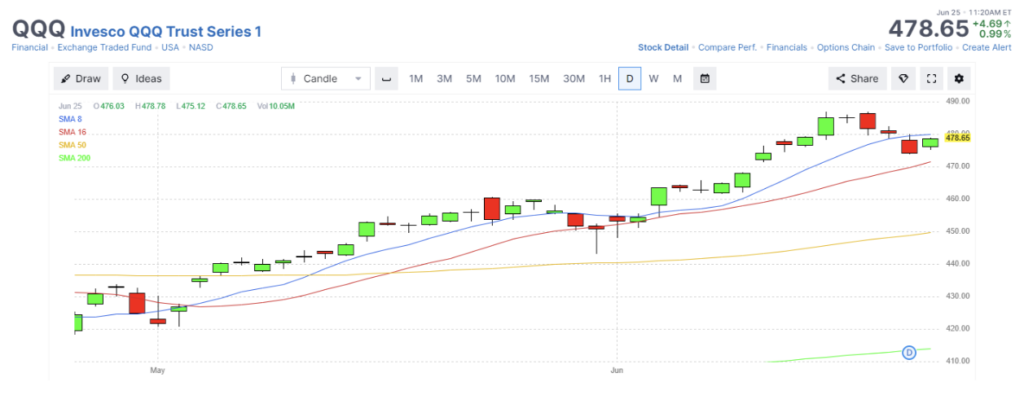The width and height of the screenshot is (1024, 404).
Task: Click the QQQ ticker heading
Action: (x=38, y=29)
